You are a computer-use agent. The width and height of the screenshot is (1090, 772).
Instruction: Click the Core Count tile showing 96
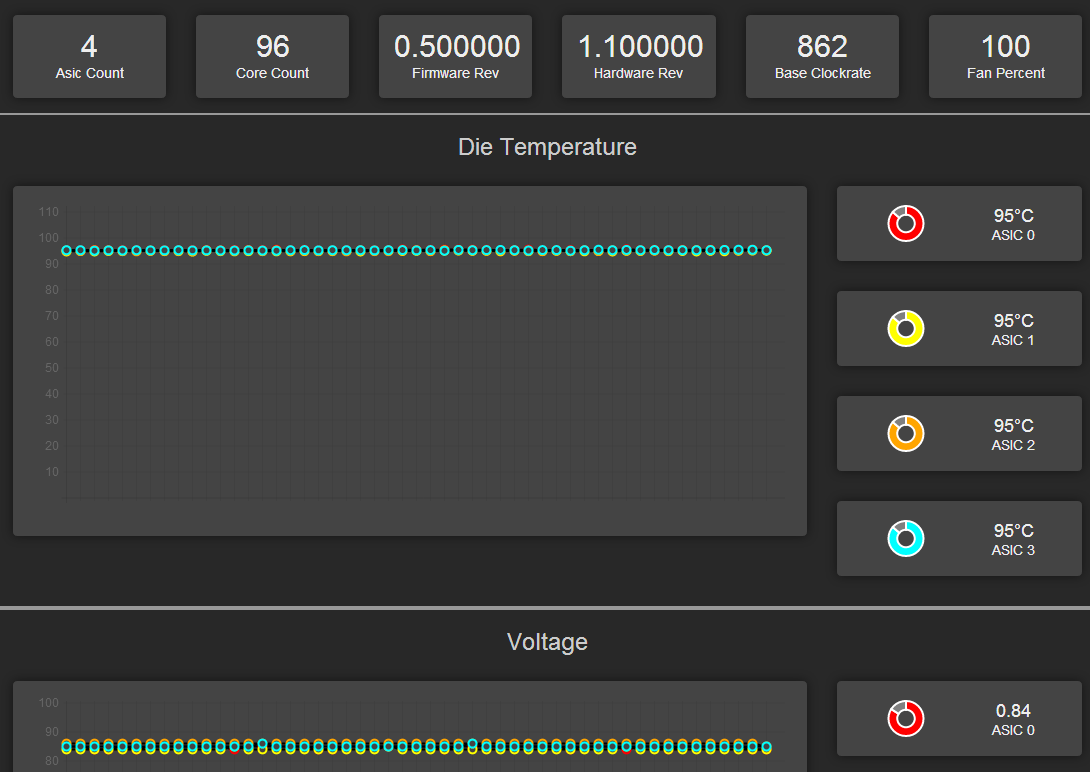click(272, 56)
